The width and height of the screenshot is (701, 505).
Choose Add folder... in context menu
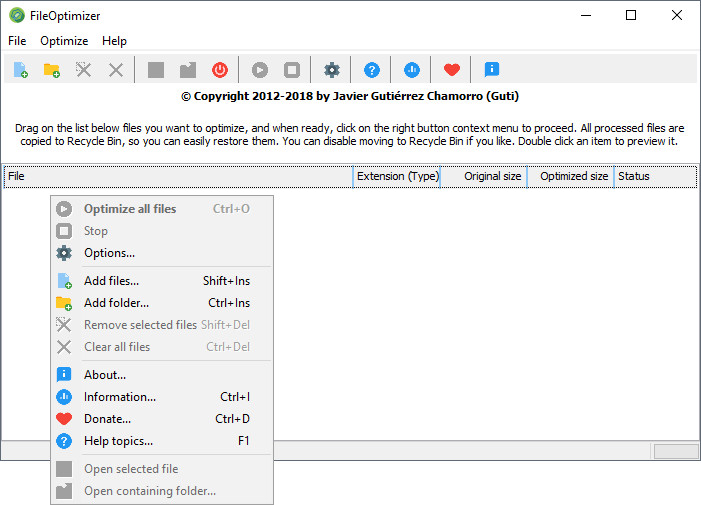click(x=116, y=303)
